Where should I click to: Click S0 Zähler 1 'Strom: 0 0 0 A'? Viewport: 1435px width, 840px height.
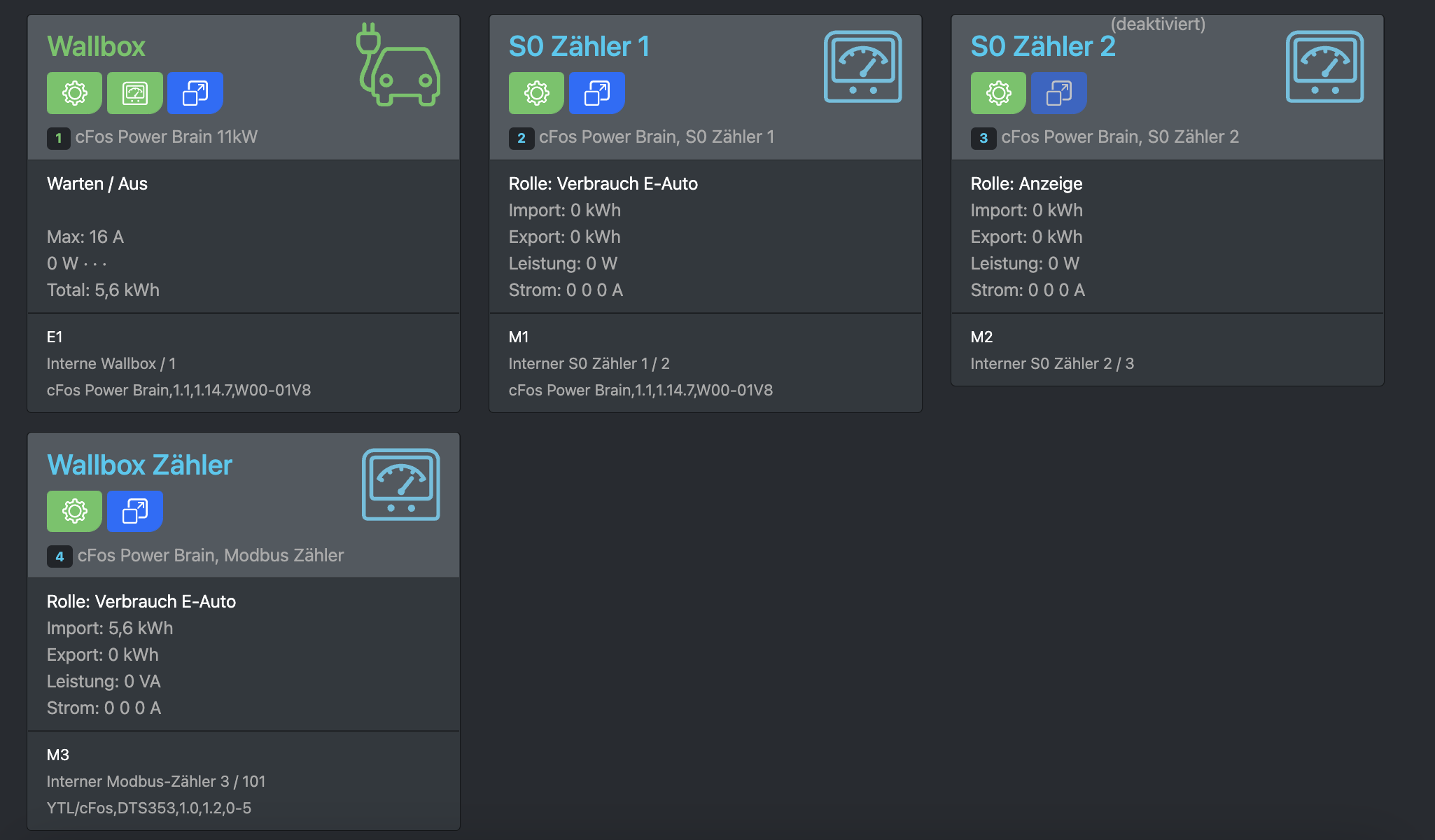click(566, 290)
